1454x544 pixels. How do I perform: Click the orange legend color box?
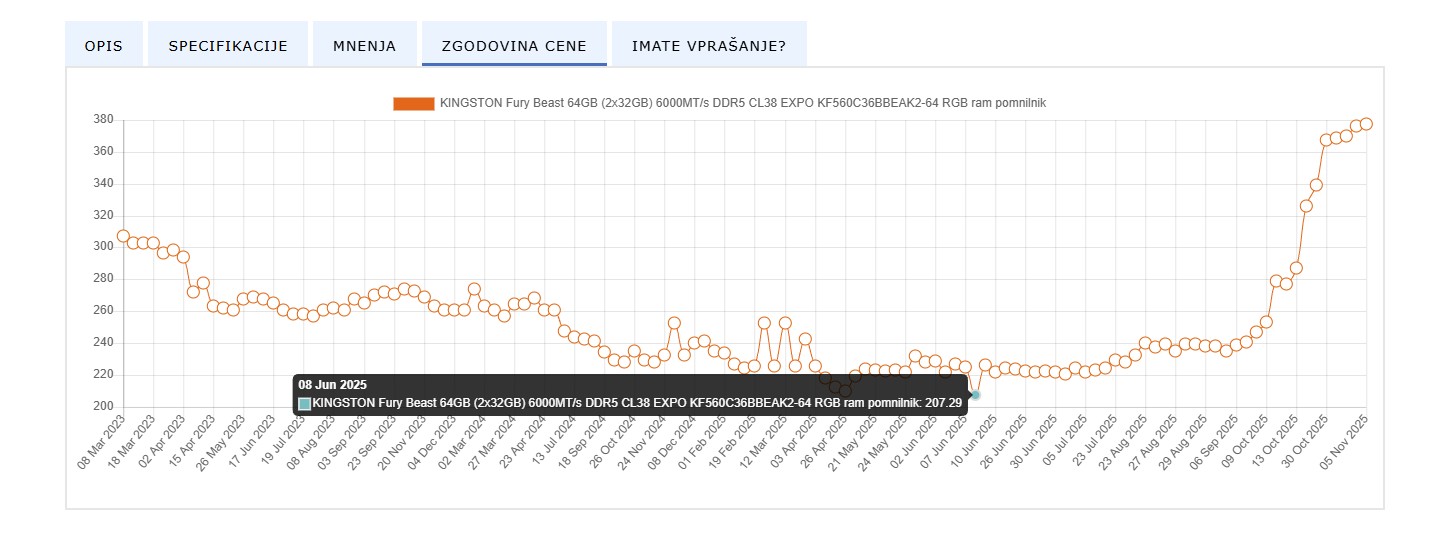pyautogui.click(x=414, y=104)
